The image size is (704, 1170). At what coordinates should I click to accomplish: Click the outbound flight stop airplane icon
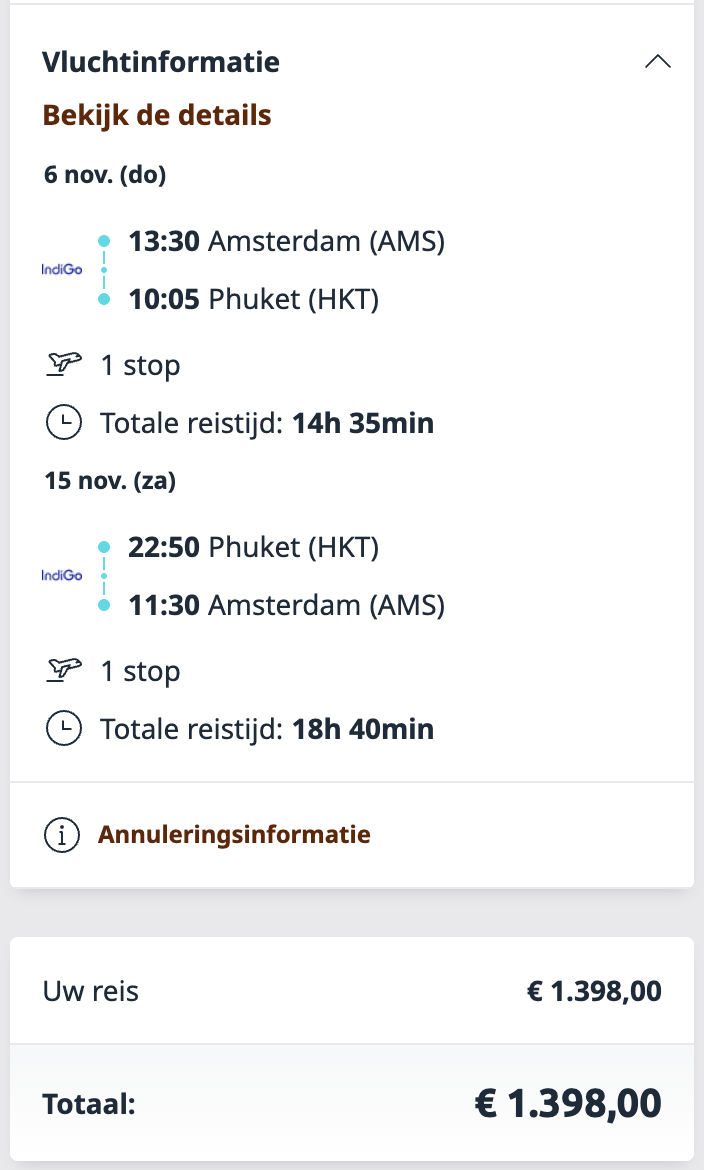63,365
